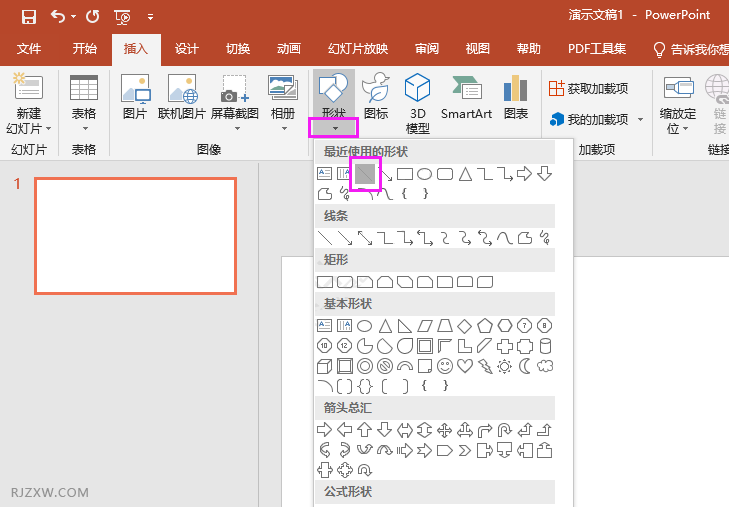Select the diamond shape

(x=464, y=326)
